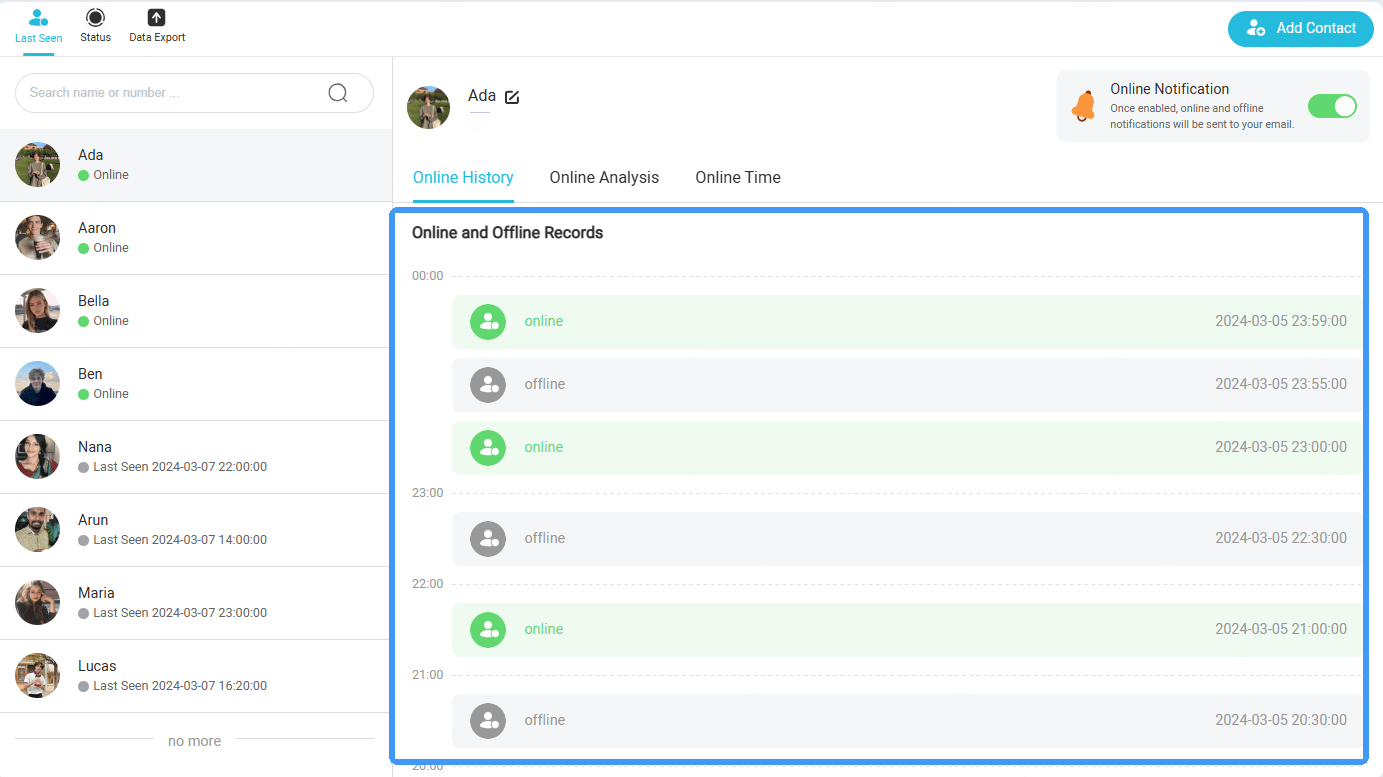The width and height of the screenshot is (1383, 777).
Task: Select the Ada contact row
Action: click(x=196, y=165)
